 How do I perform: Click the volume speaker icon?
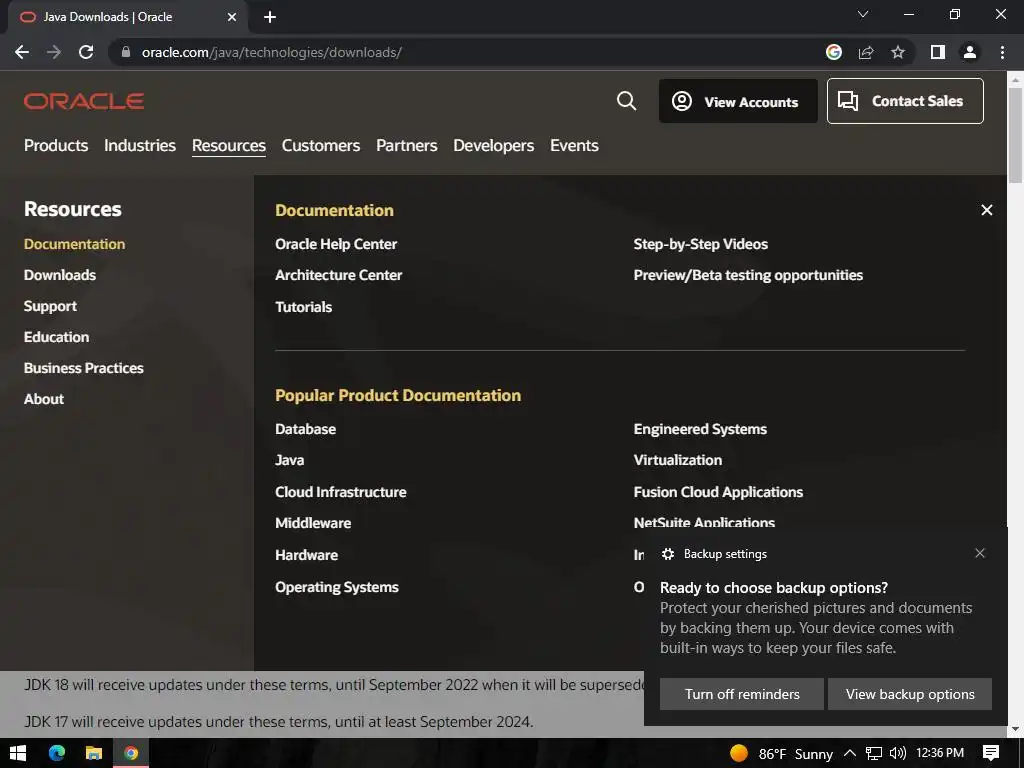[898, 753]
